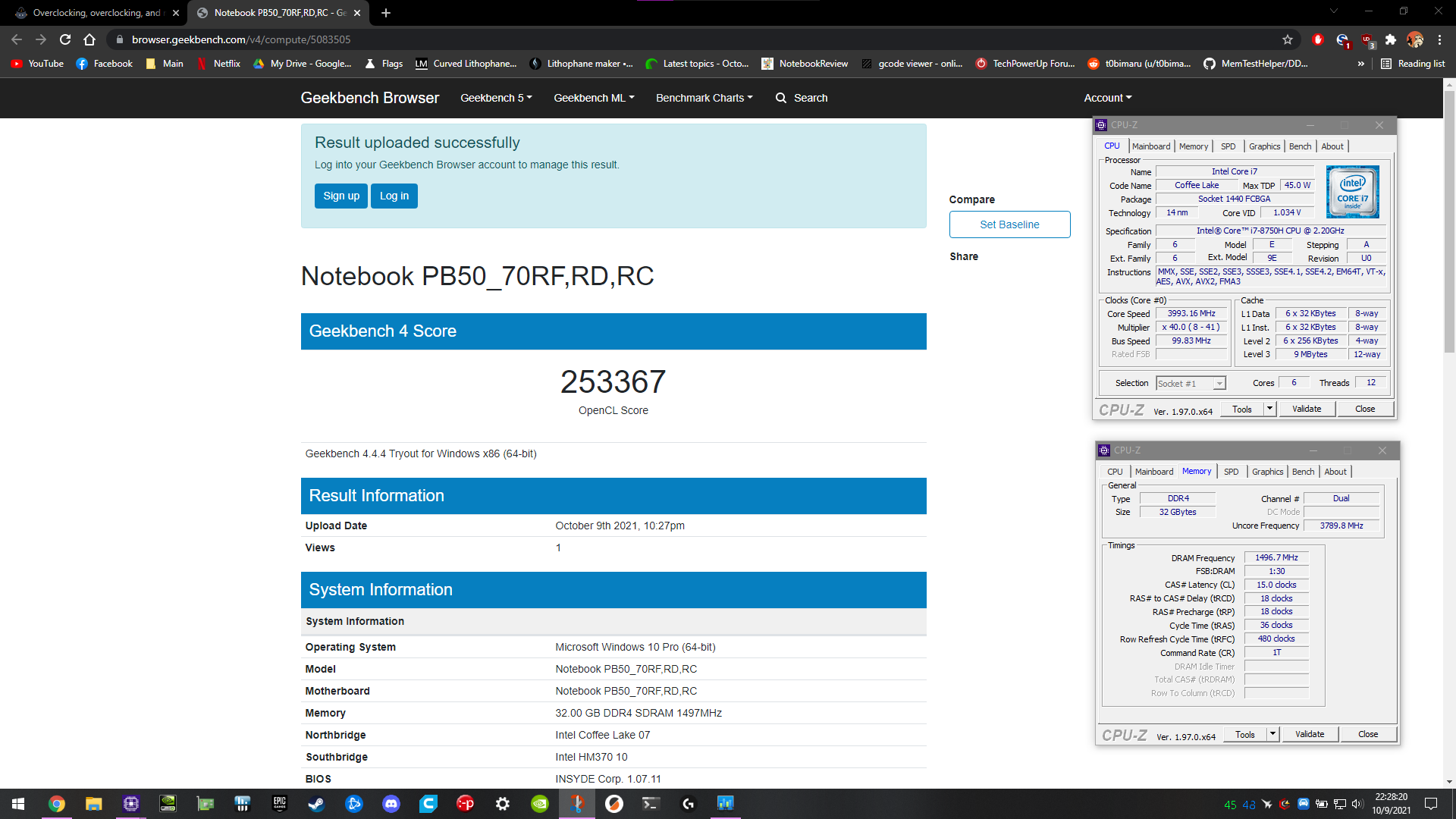Click the volume speaker tray icon
The height and width of the screenshot is (819, 1456).
click(x=1357, y=804)
